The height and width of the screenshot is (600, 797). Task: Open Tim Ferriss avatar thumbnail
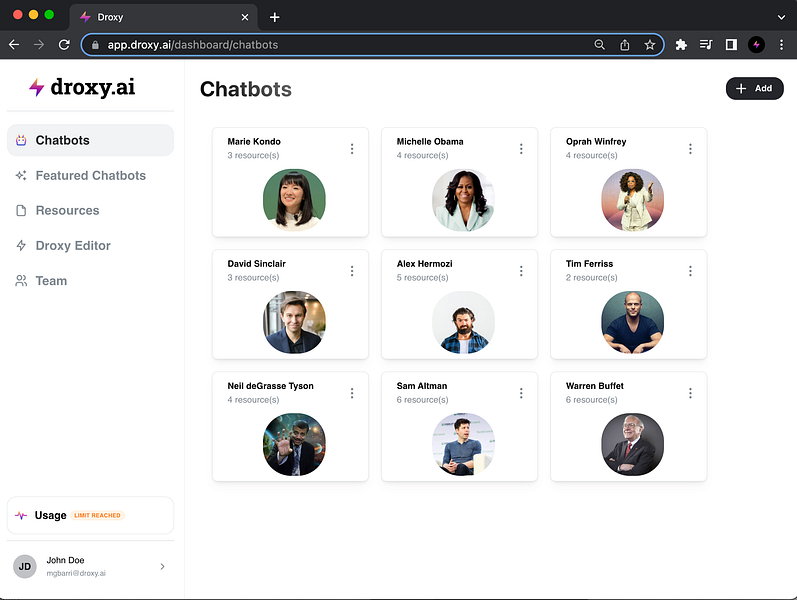coord(632,322)
